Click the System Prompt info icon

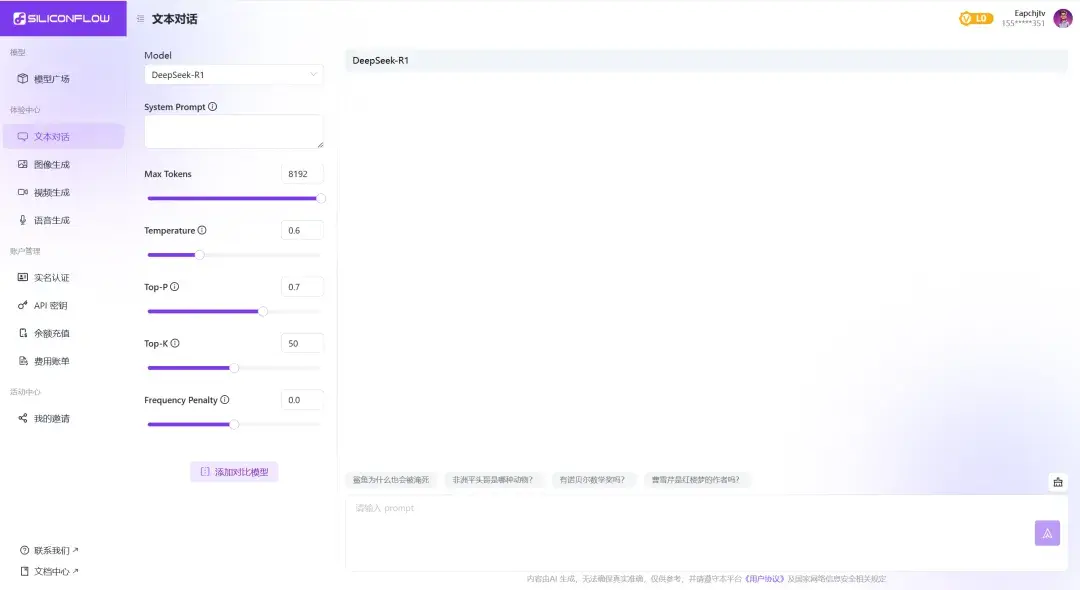click(213, 107)
